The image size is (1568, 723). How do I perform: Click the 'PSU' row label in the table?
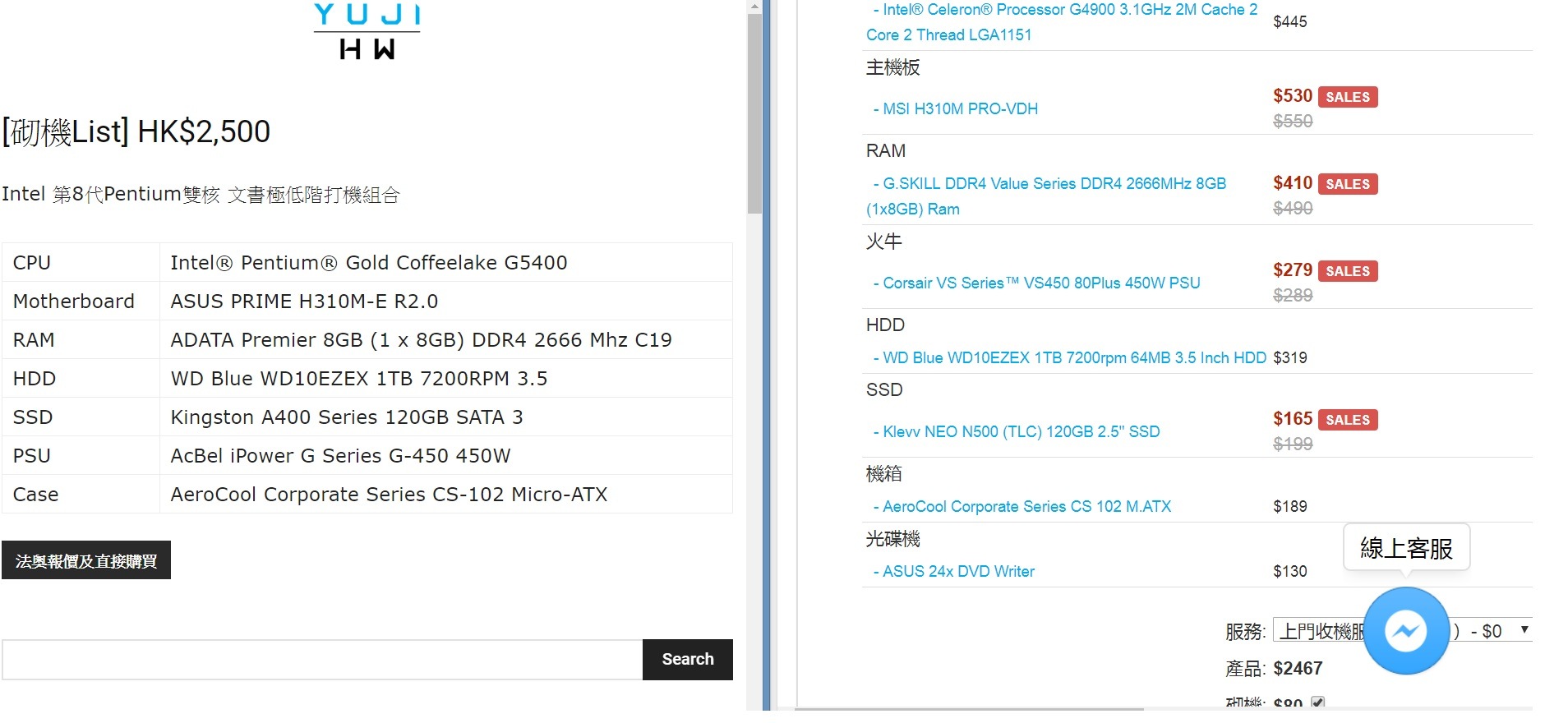click(31, 456)
